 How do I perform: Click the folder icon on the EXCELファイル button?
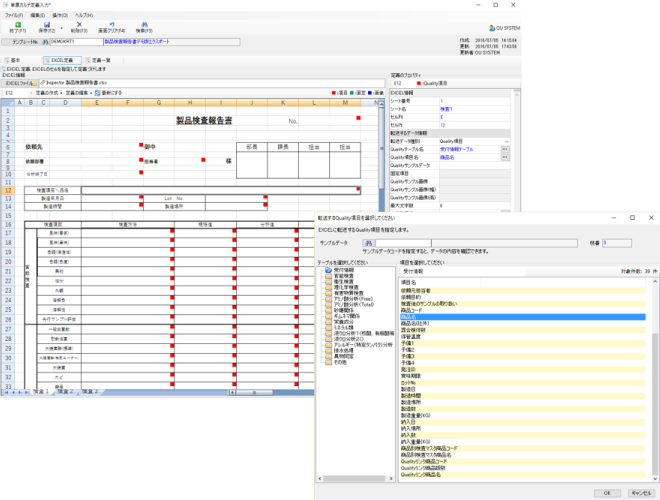pyautogui.click(x=34, y=83)
